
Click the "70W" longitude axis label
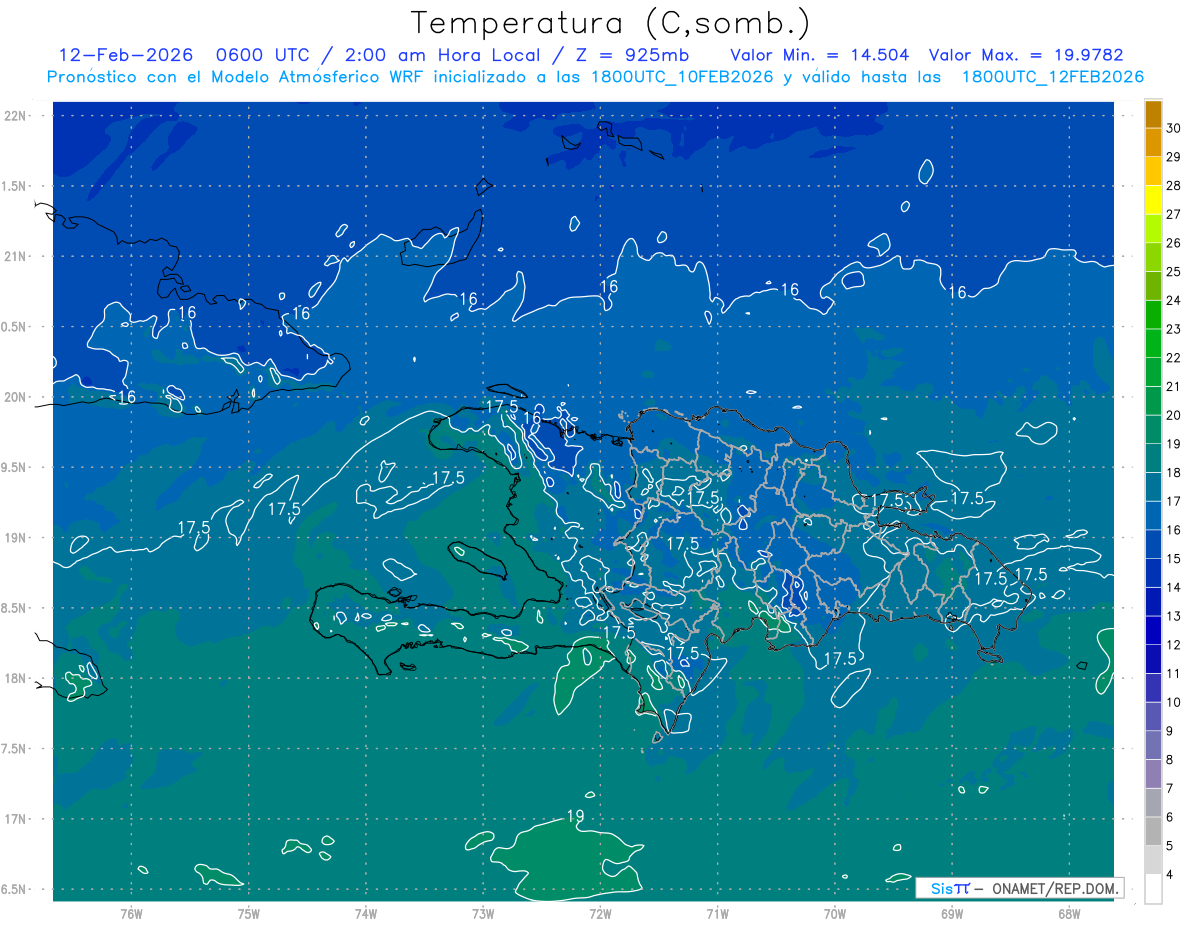[x=835, y=914]
